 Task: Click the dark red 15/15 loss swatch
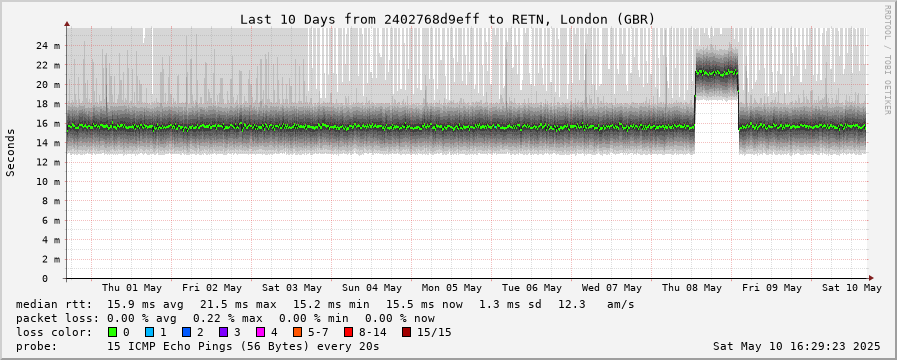(406, 332)
